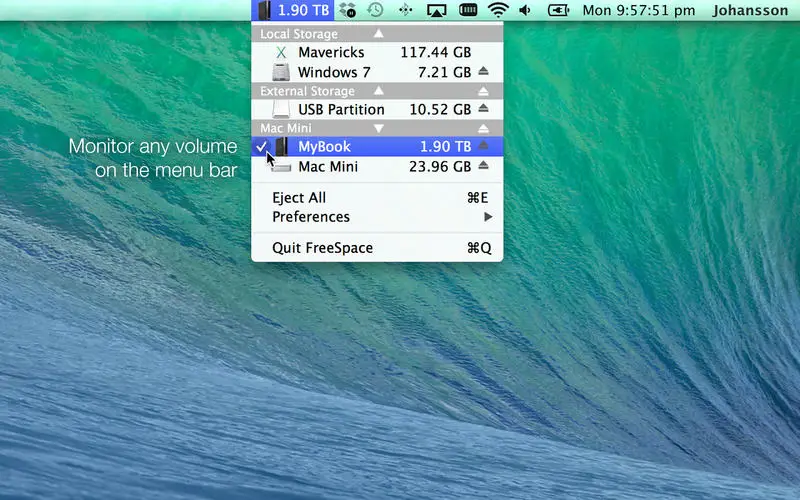
Task: Click the 10.52 GB free space value
Action: 440,109
